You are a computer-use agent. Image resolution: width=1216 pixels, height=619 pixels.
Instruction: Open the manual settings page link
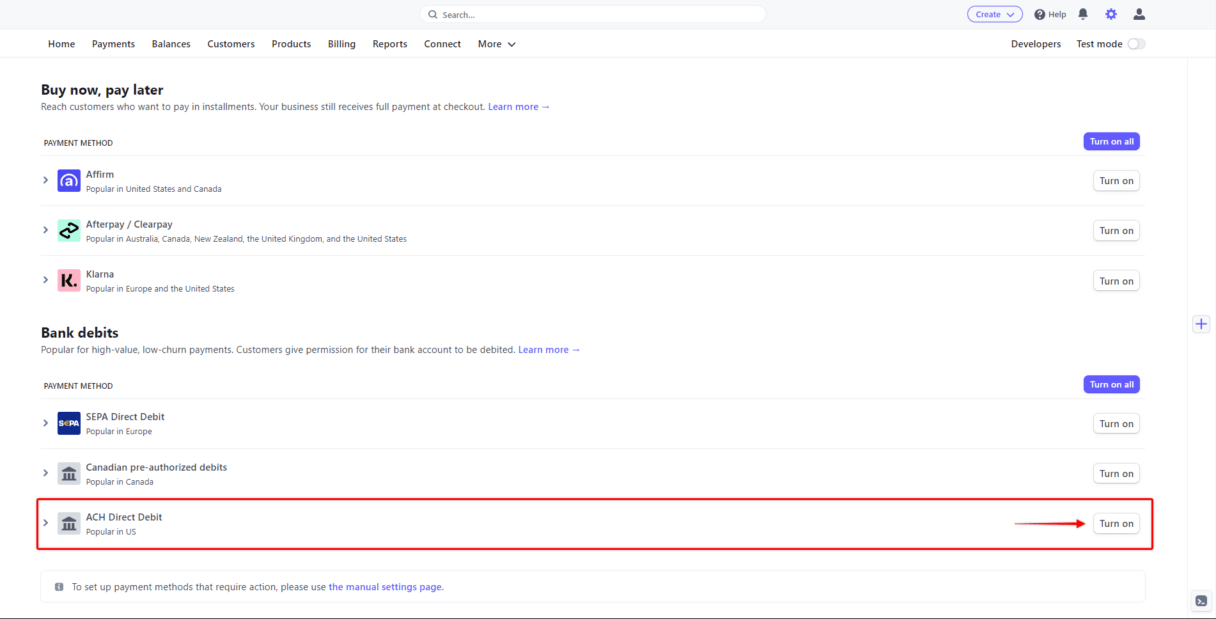385,587
